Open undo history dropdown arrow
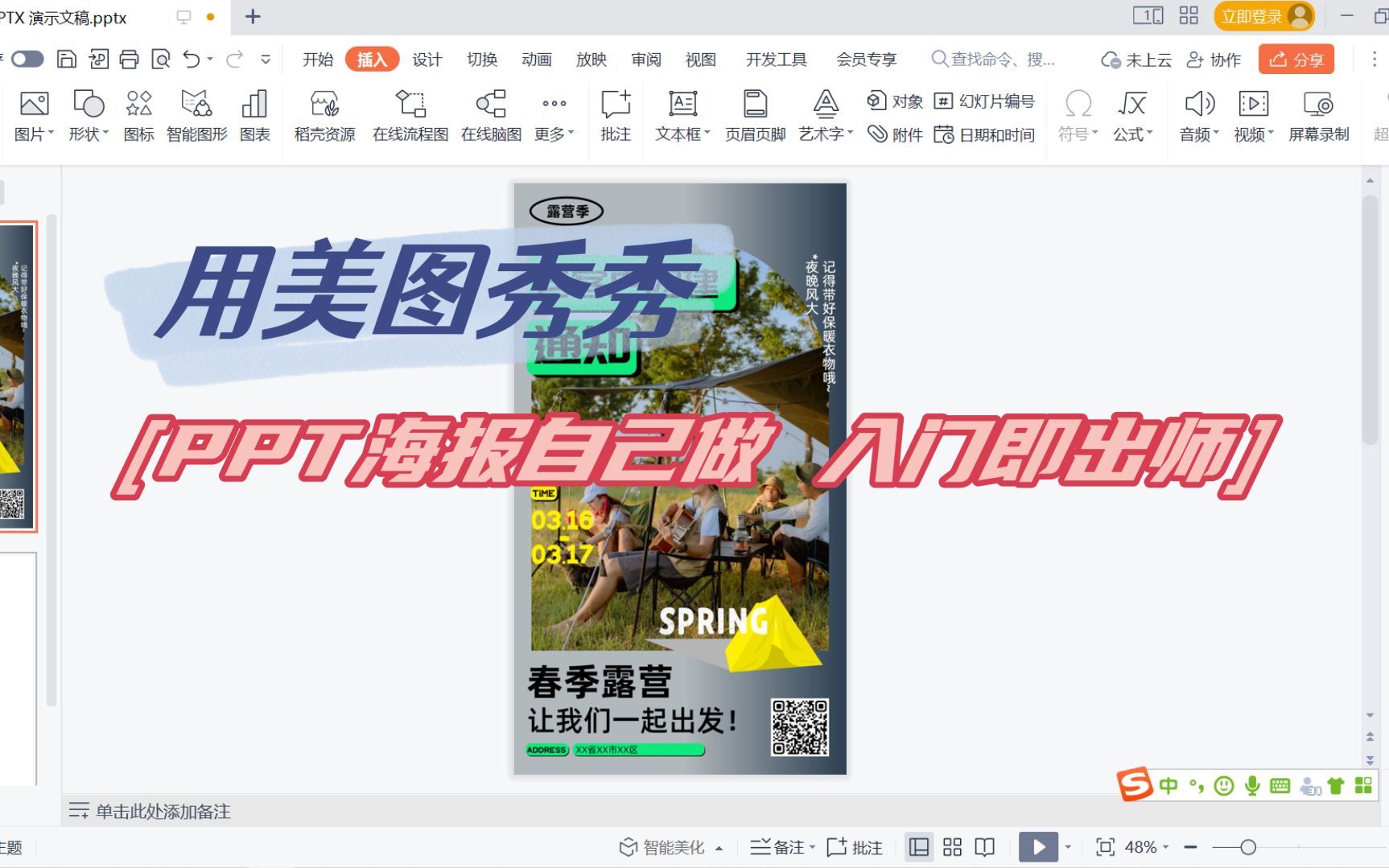The width and height of the screenshot is (1389, 868). coord(210,59)
